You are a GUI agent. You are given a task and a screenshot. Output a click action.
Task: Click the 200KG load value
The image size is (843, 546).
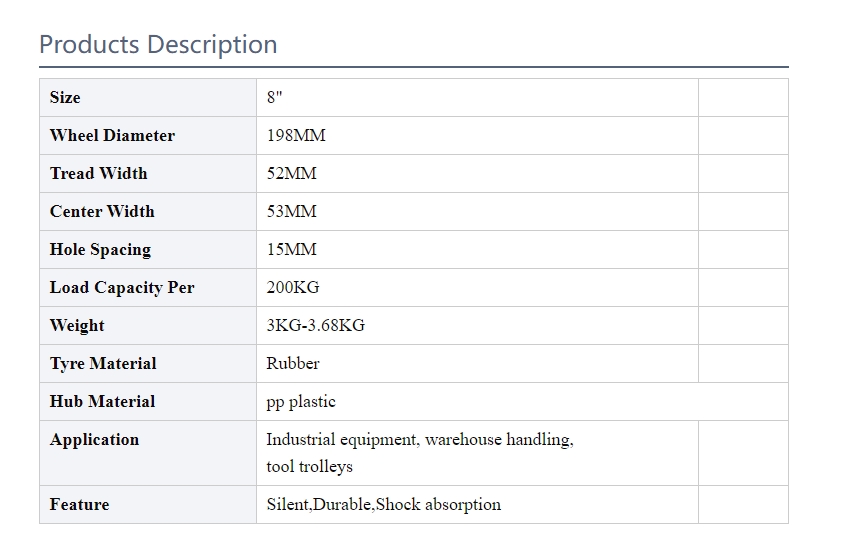pyautogui.click(x=293, y=288)
